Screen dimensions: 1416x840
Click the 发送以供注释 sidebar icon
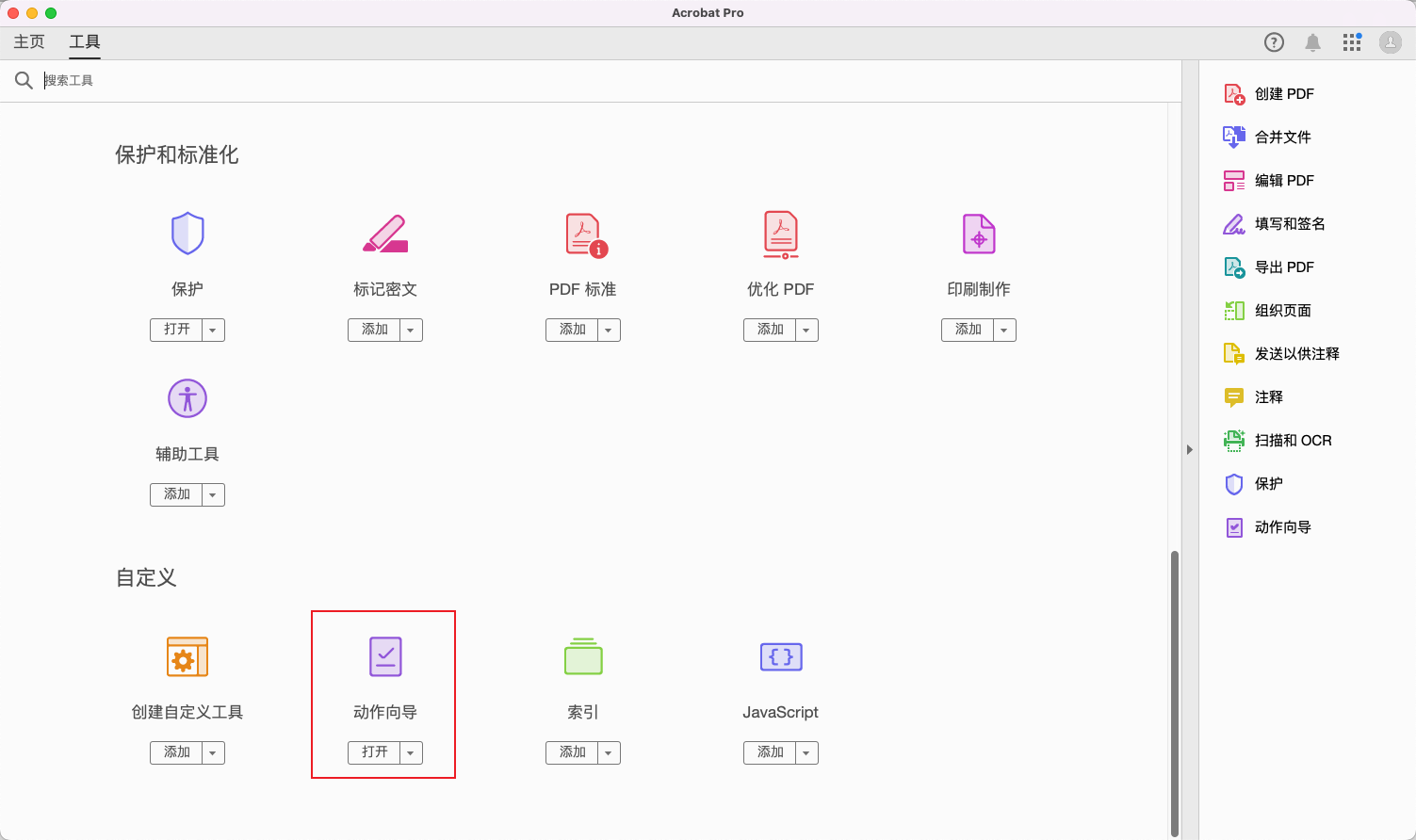click(1234, 354)
